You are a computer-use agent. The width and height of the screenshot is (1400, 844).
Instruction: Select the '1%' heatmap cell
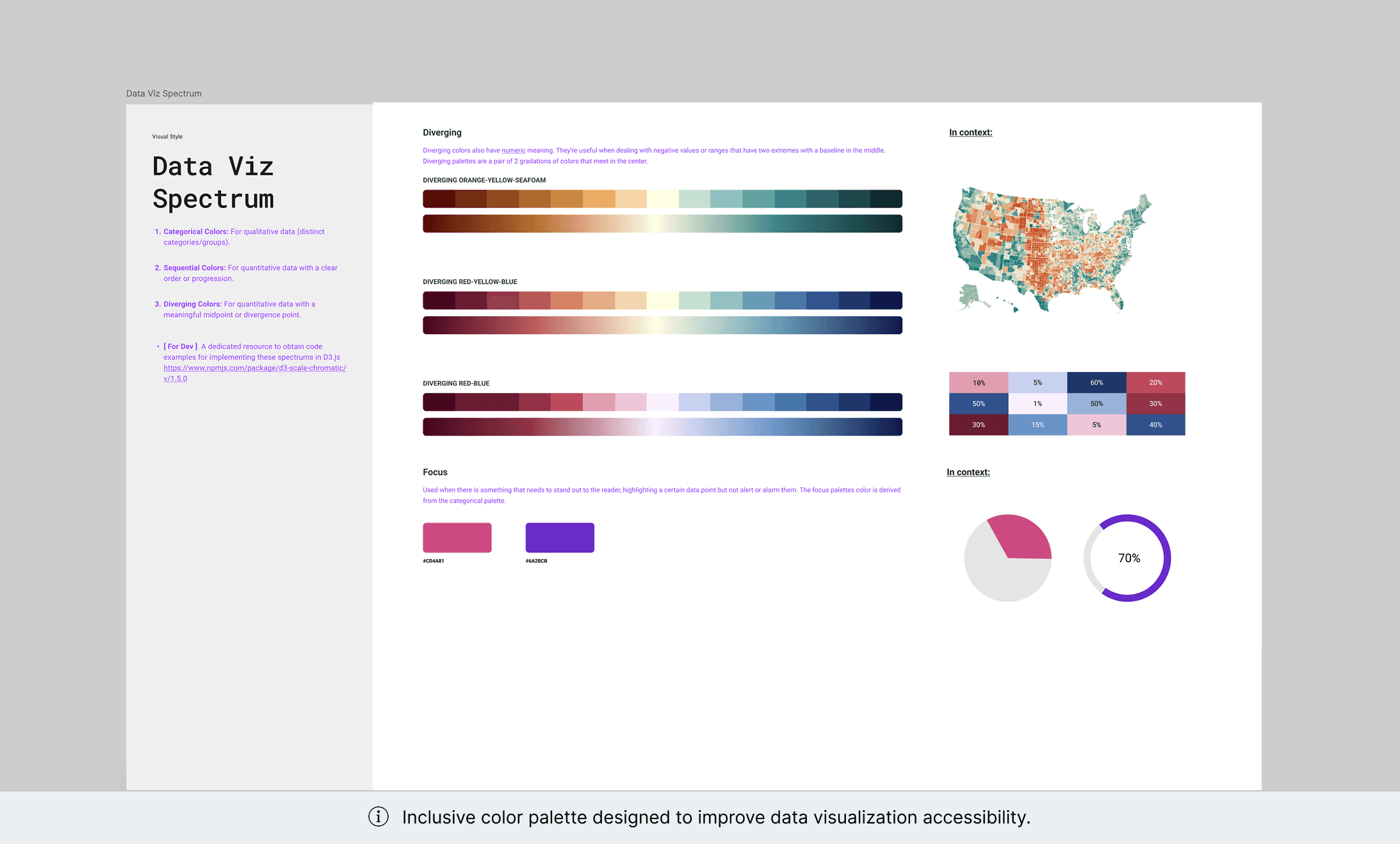coord(1038,403)
